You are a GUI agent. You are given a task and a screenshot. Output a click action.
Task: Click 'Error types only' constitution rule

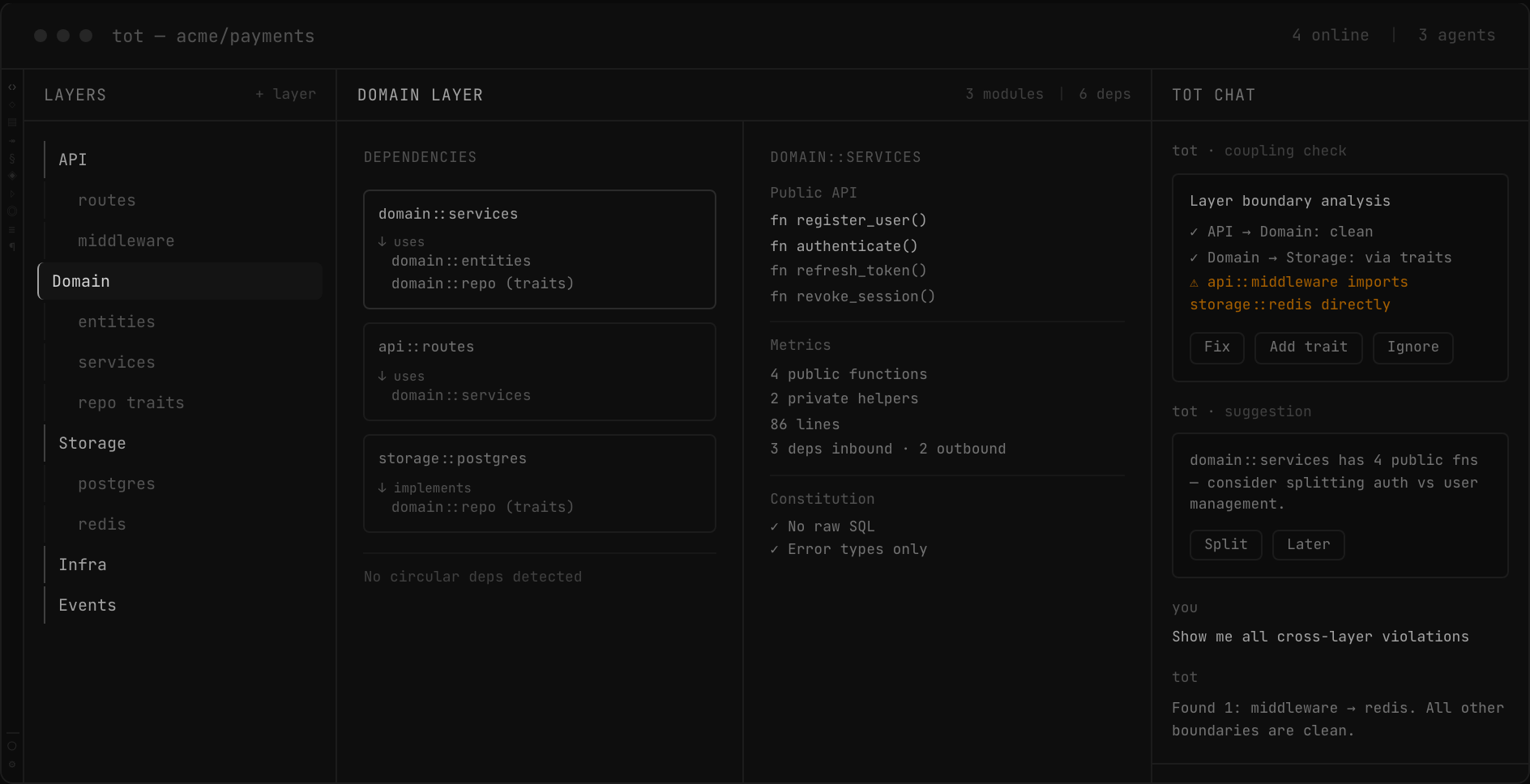pyautogui.click(x=848, y=549)
